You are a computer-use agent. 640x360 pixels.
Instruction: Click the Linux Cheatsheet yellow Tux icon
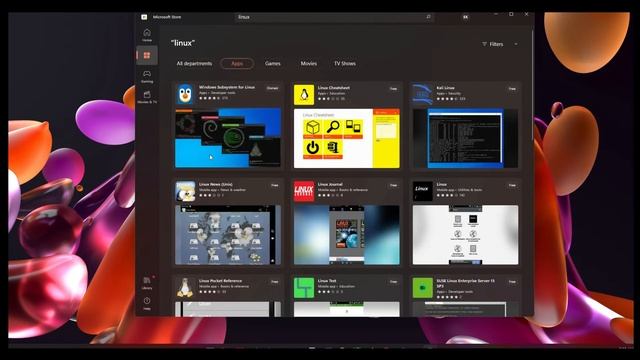pyautogui.click(x=304, y=95)
